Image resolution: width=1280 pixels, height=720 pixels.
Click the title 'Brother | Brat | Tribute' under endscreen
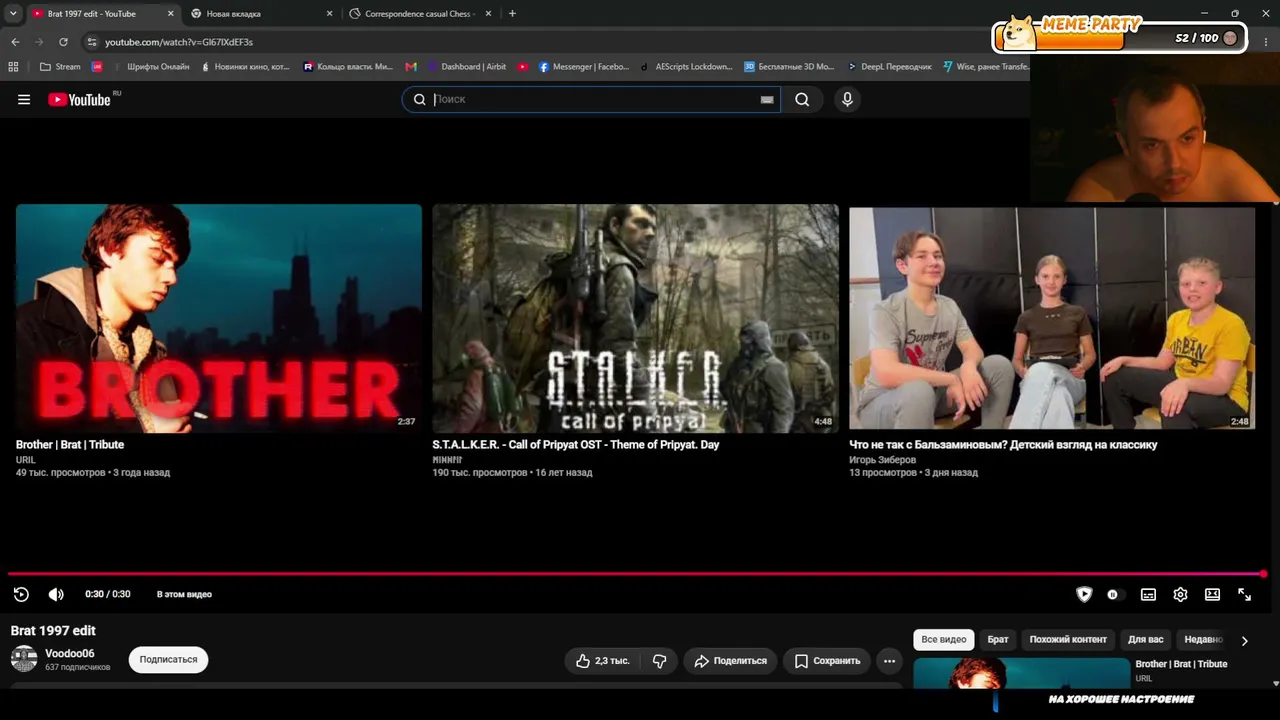(x=70, y=445)
